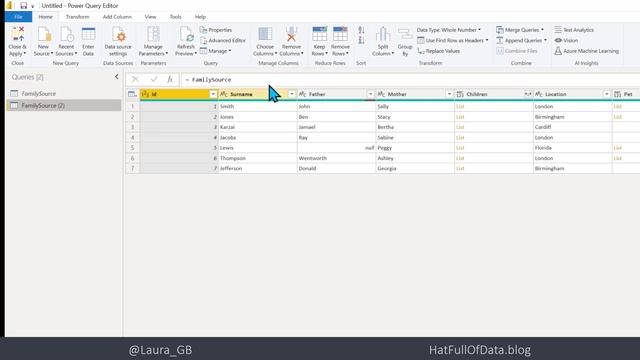Click the Id column data type icon

(145, 94)
